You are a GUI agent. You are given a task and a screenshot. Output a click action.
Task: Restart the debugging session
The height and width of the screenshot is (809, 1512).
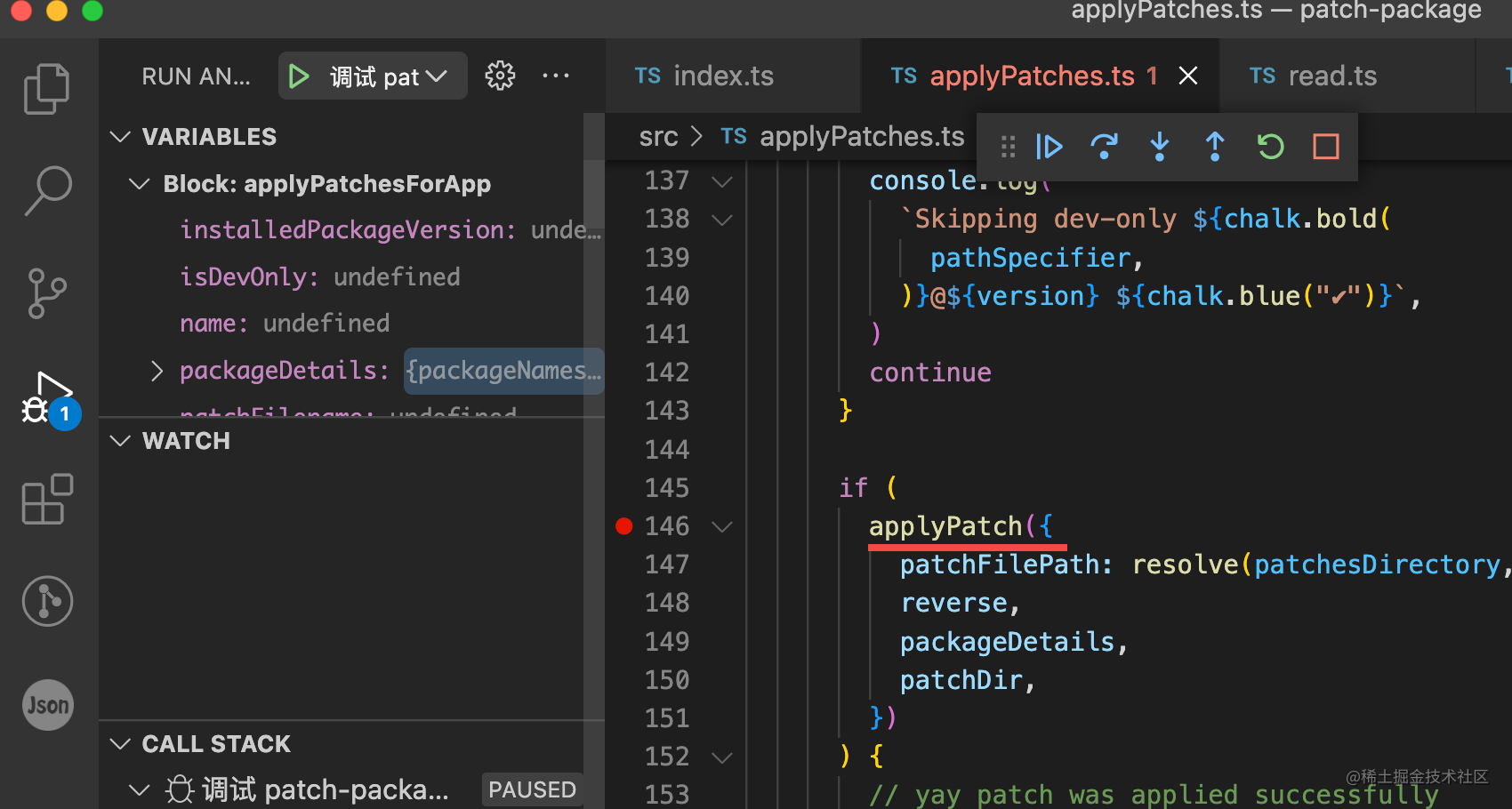1270,147
